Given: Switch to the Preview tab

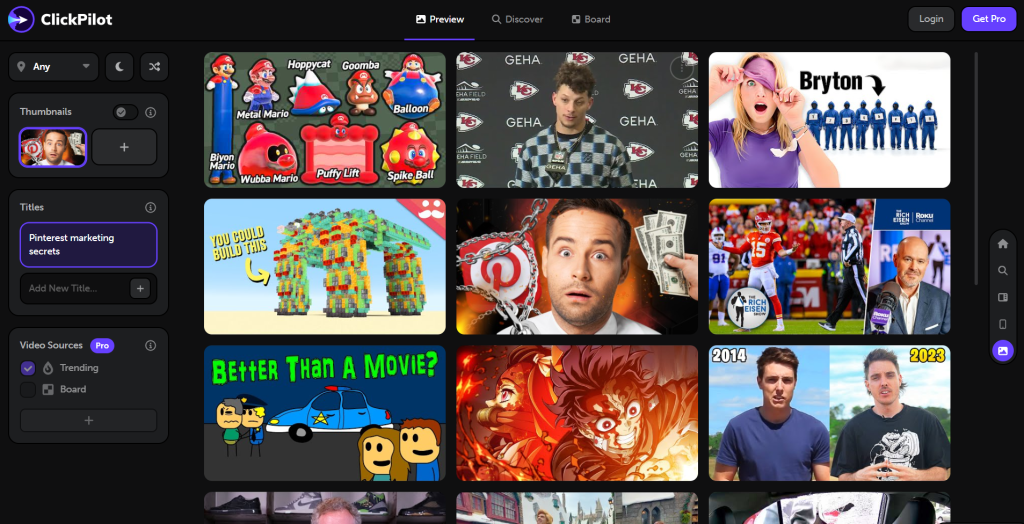Looking at the screenshot, I should point(440,20).
